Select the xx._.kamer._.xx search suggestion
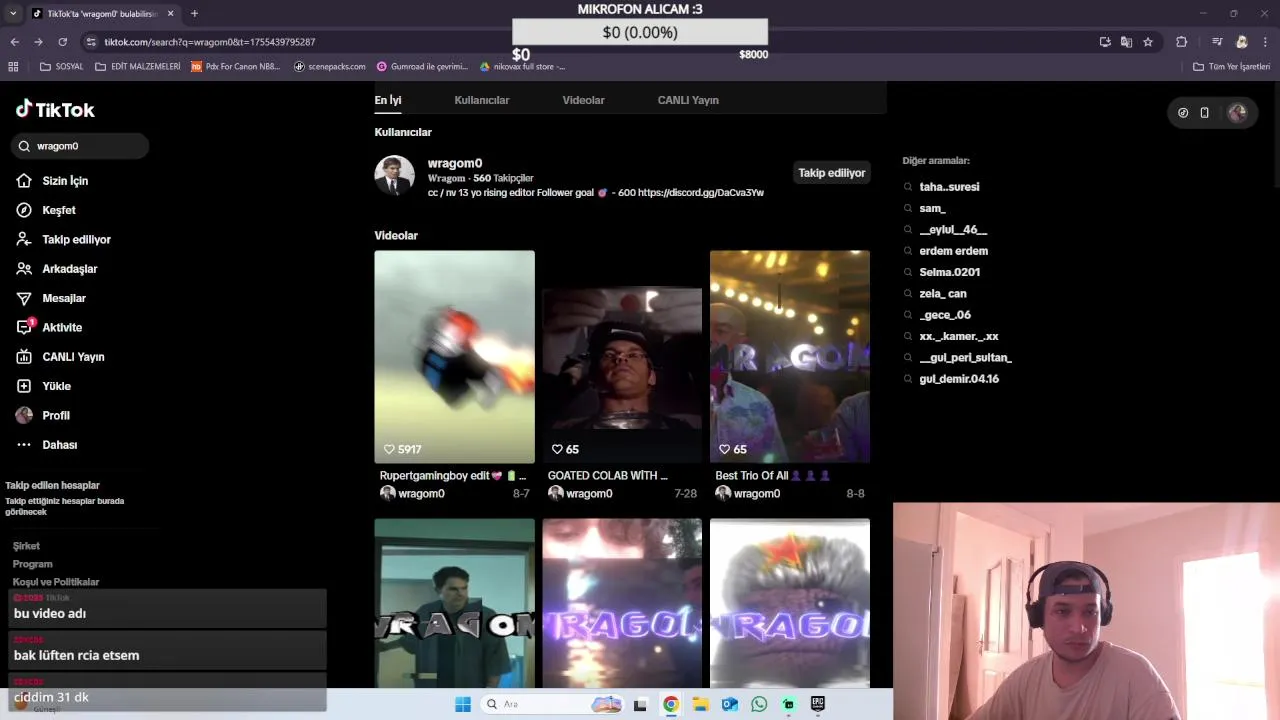1280x720 pixels. click(958, 336)
